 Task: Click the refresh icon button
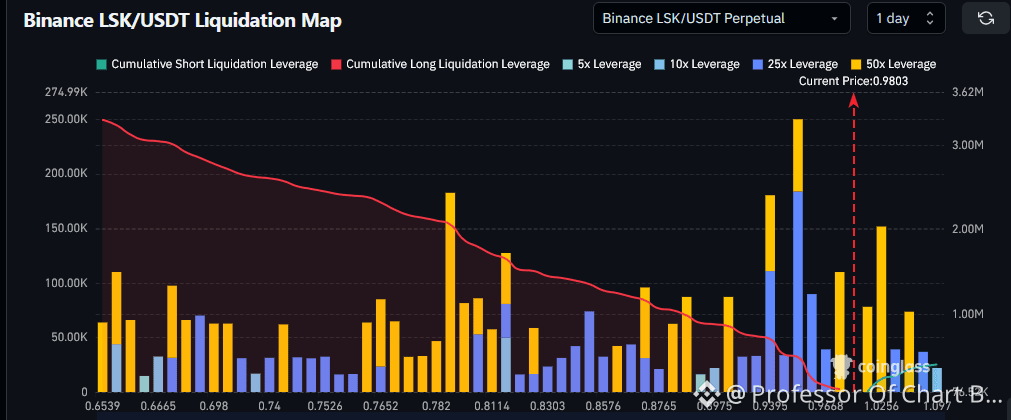click(x=985, y=18)
